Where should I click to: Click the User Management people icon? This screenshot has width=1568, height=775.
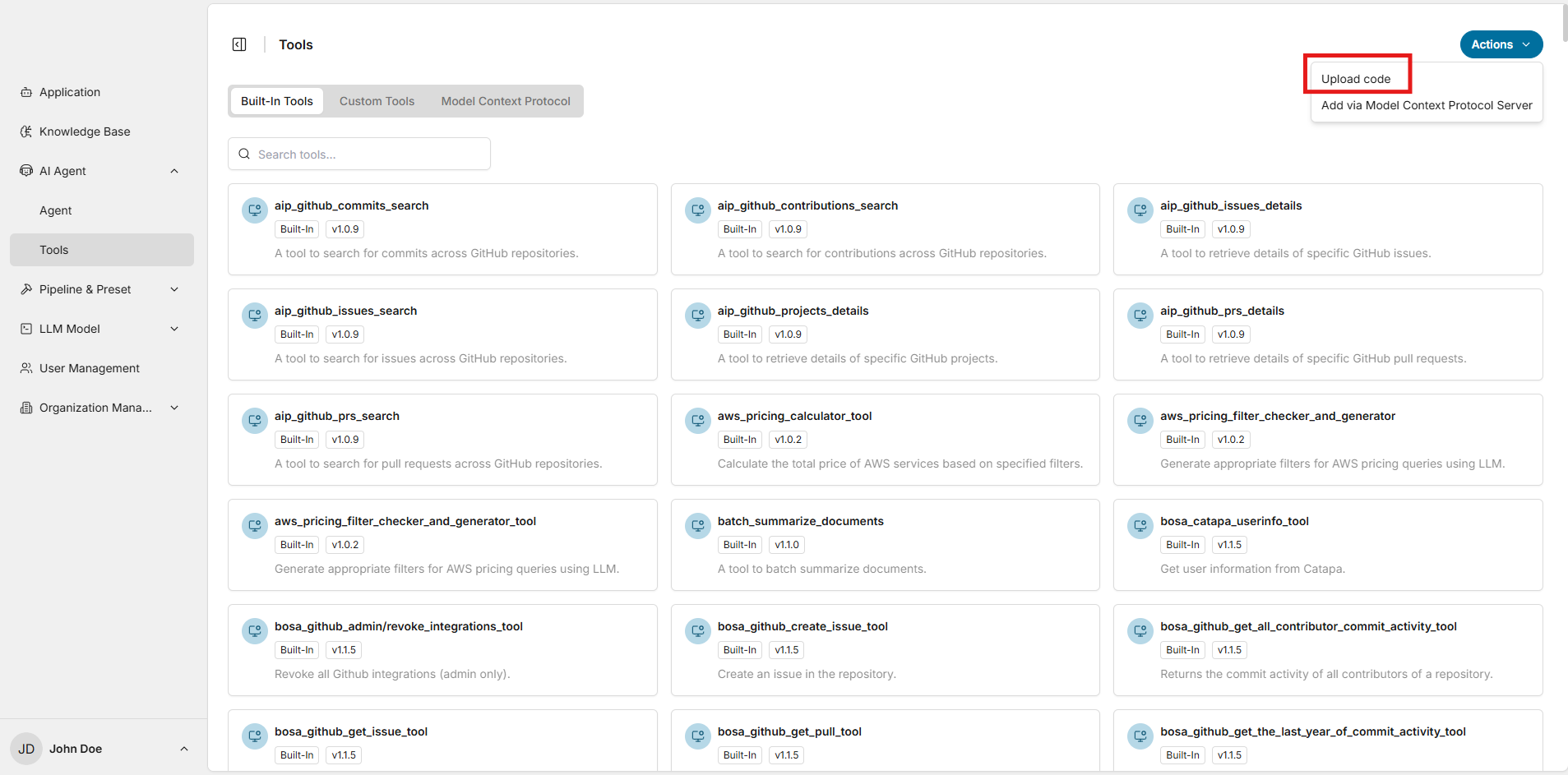(26, 368)
